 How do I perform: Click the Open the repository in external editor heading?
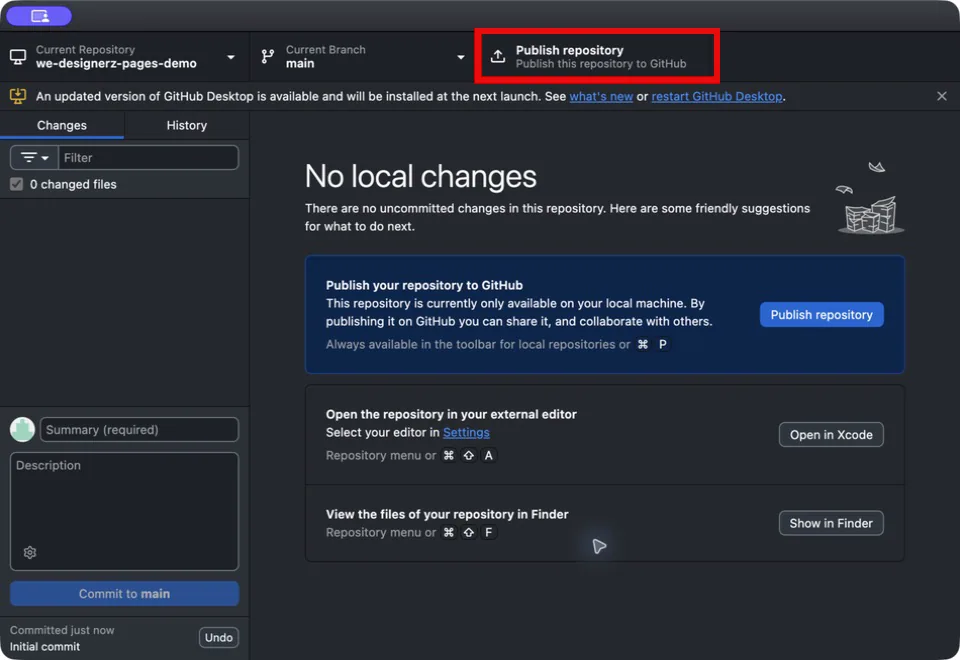pos(451,414)
